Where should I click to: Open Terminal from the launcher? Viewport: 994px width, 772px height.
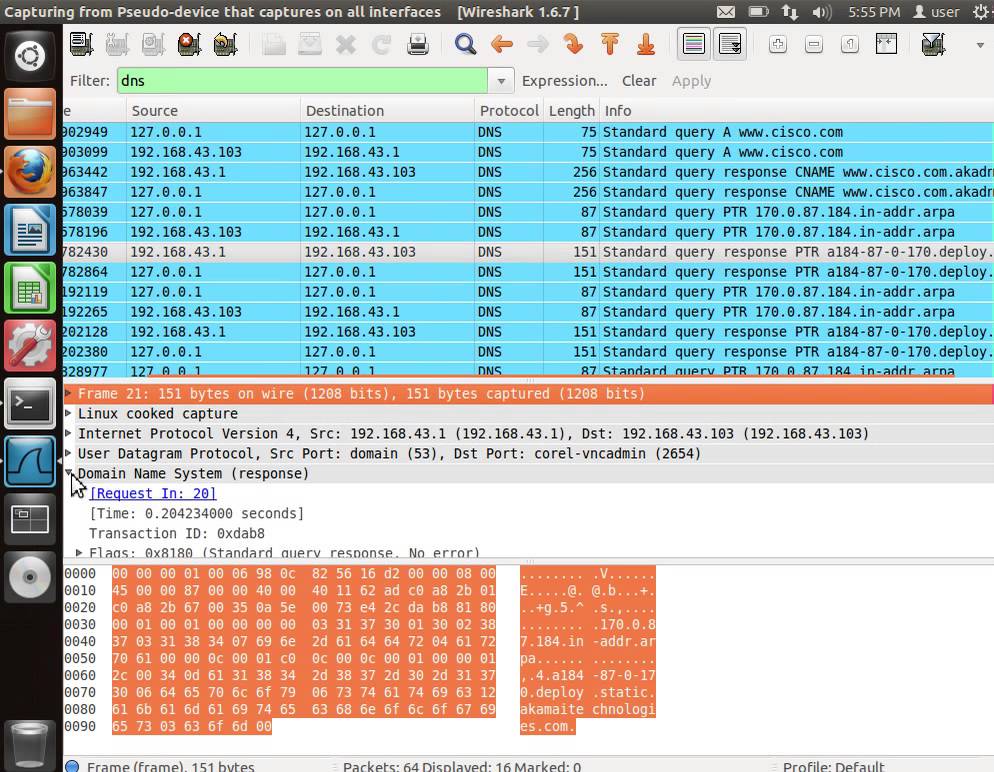[30, 403]
